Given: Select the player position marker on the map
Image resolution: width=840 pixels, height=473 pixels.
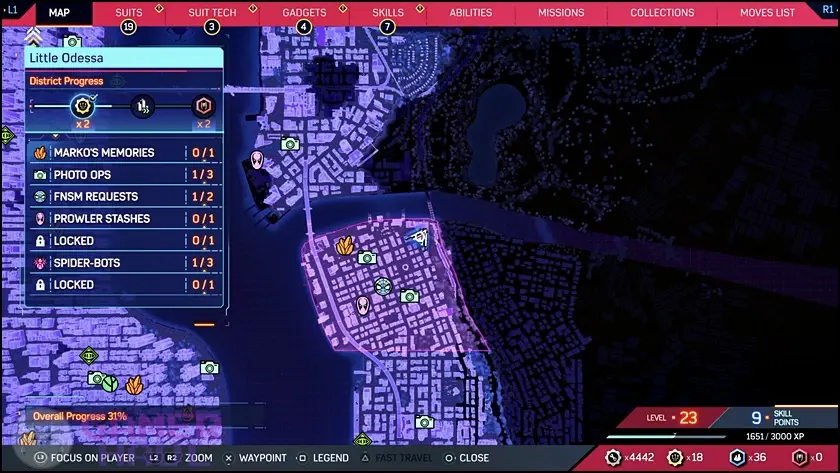Looking at the screenshot, I should pyautogui.click(x=419, y=237).
